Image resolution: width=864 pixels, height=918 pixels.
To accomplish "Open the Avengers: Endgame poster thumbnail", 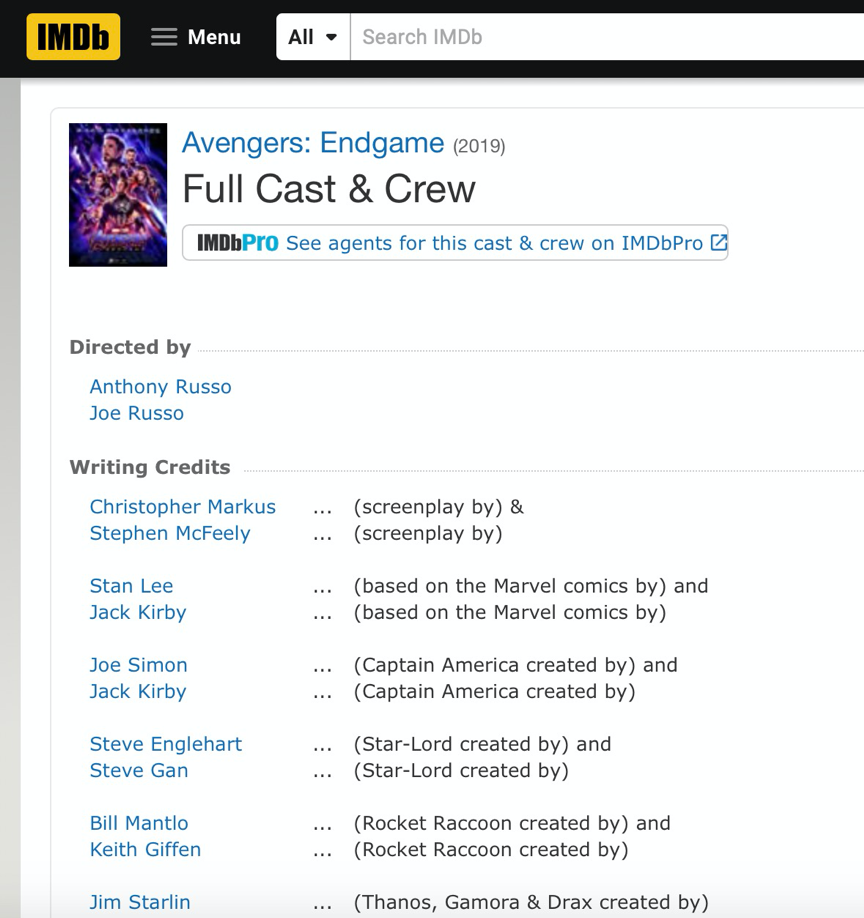I will pyautogui.click(x=118, y=195).
